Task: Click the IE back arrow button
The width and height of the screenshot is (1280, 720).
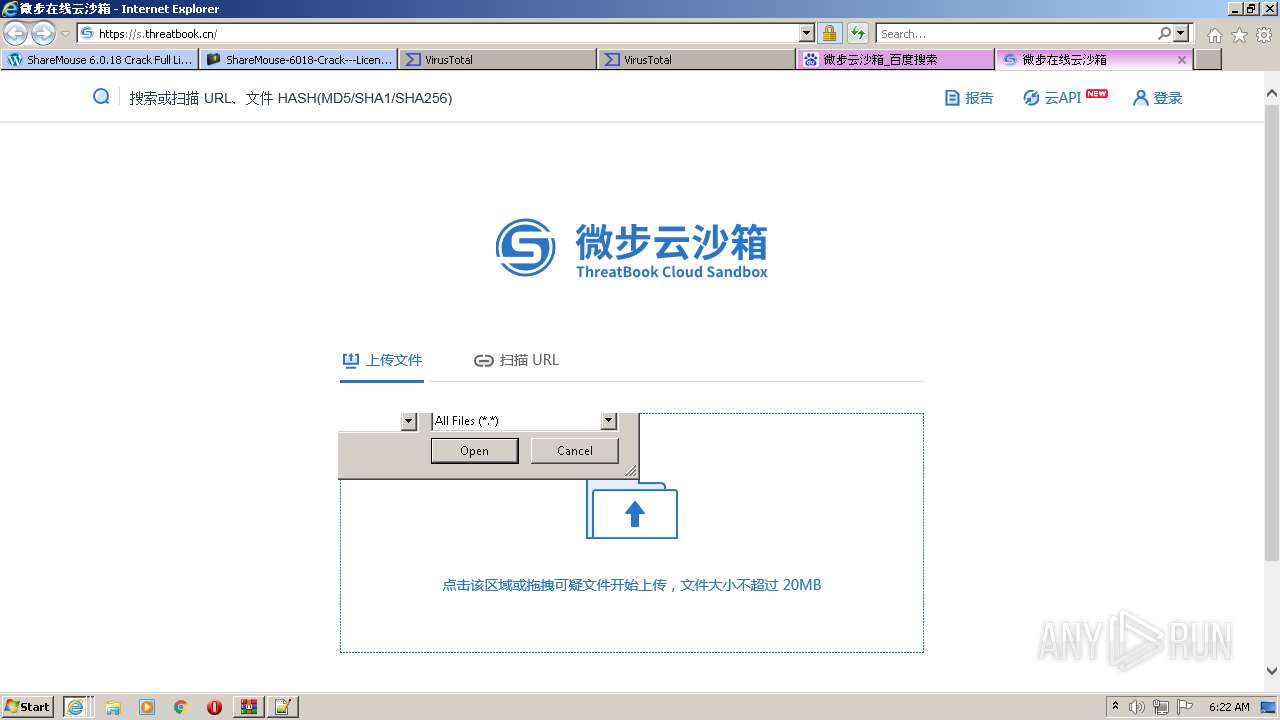Action: [15, 33]
